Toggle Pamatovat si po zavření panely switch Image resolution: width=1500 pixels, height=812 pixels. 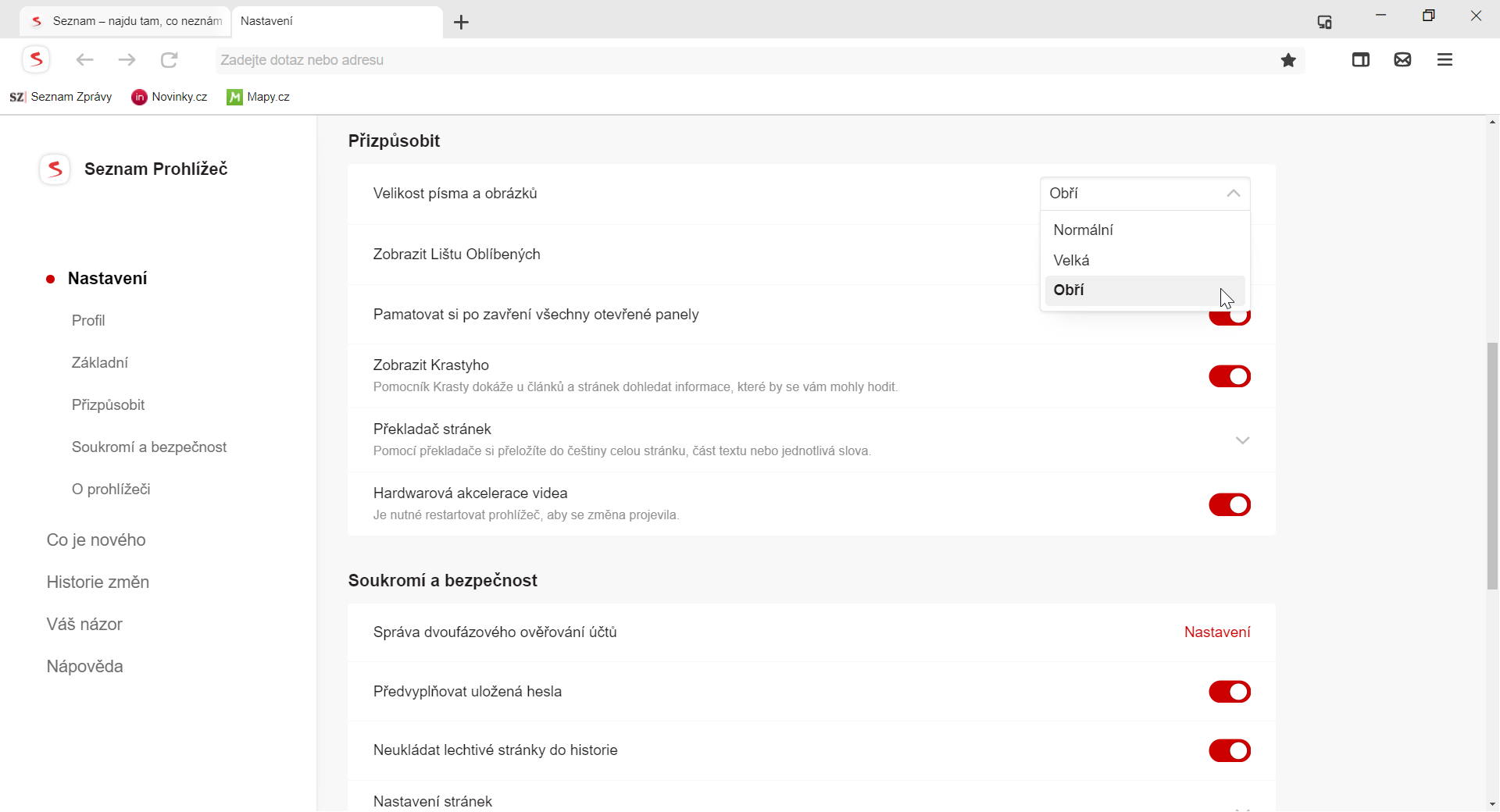1230,319
